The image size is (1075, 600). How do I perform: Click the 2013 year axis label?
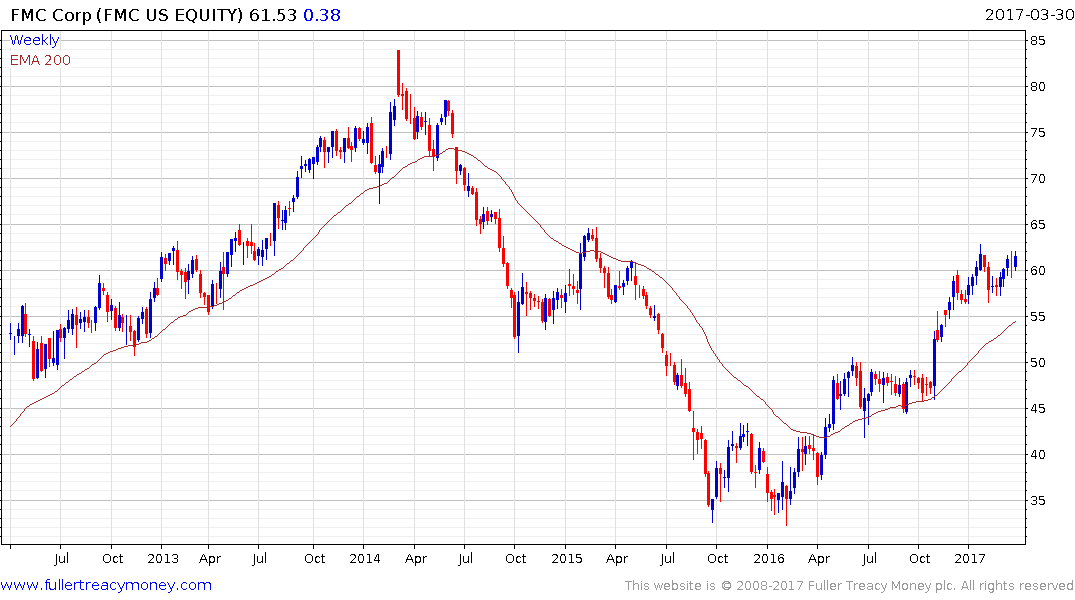(162, 558)
